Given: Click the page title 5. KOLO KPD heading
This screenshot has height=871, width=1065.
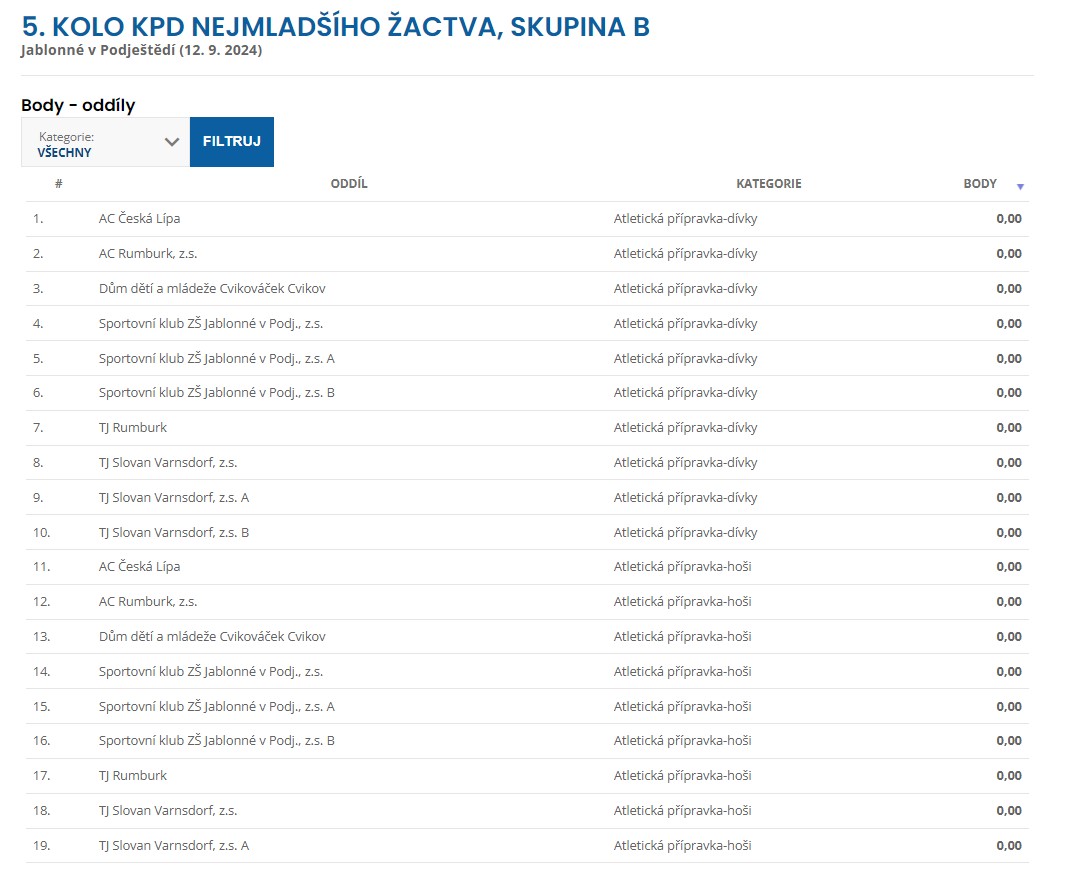Looking at the screenshot, I should 336,26.
